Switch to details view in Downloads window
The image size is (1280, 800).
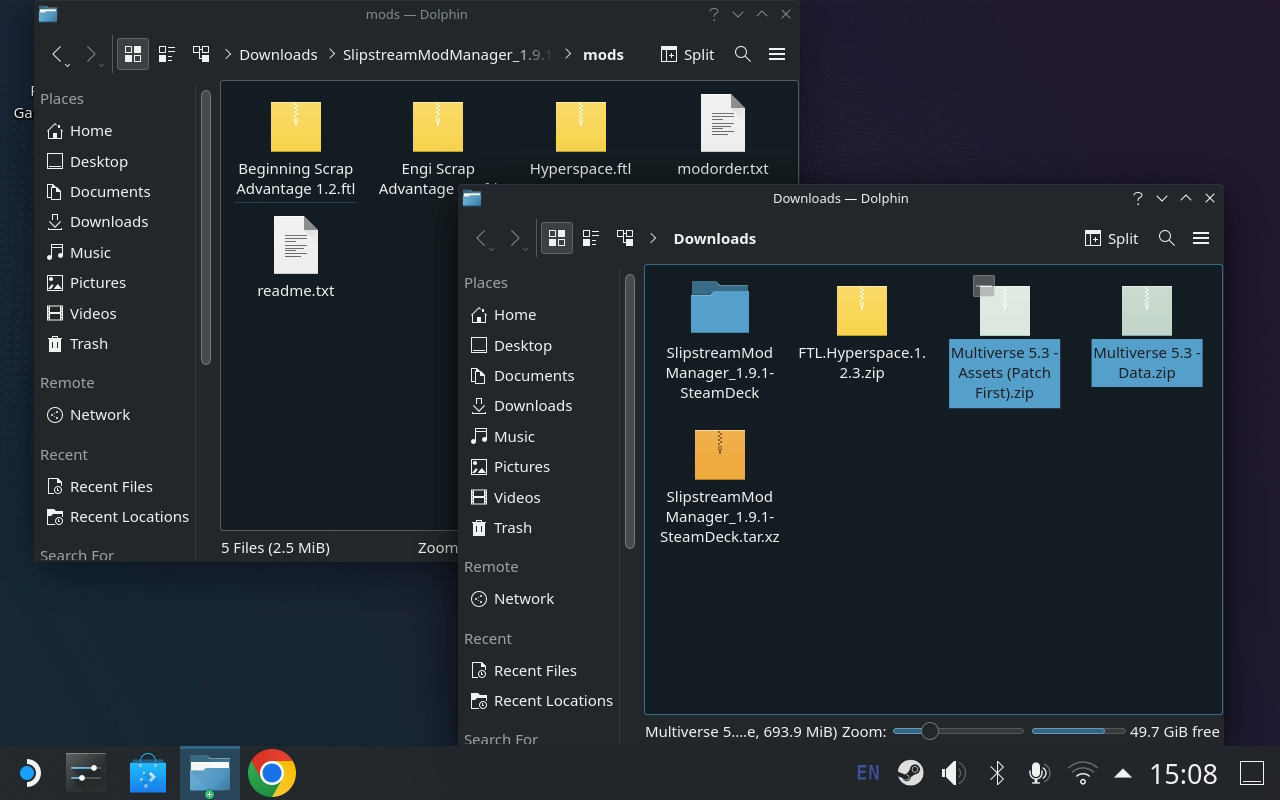pos(625,238)
